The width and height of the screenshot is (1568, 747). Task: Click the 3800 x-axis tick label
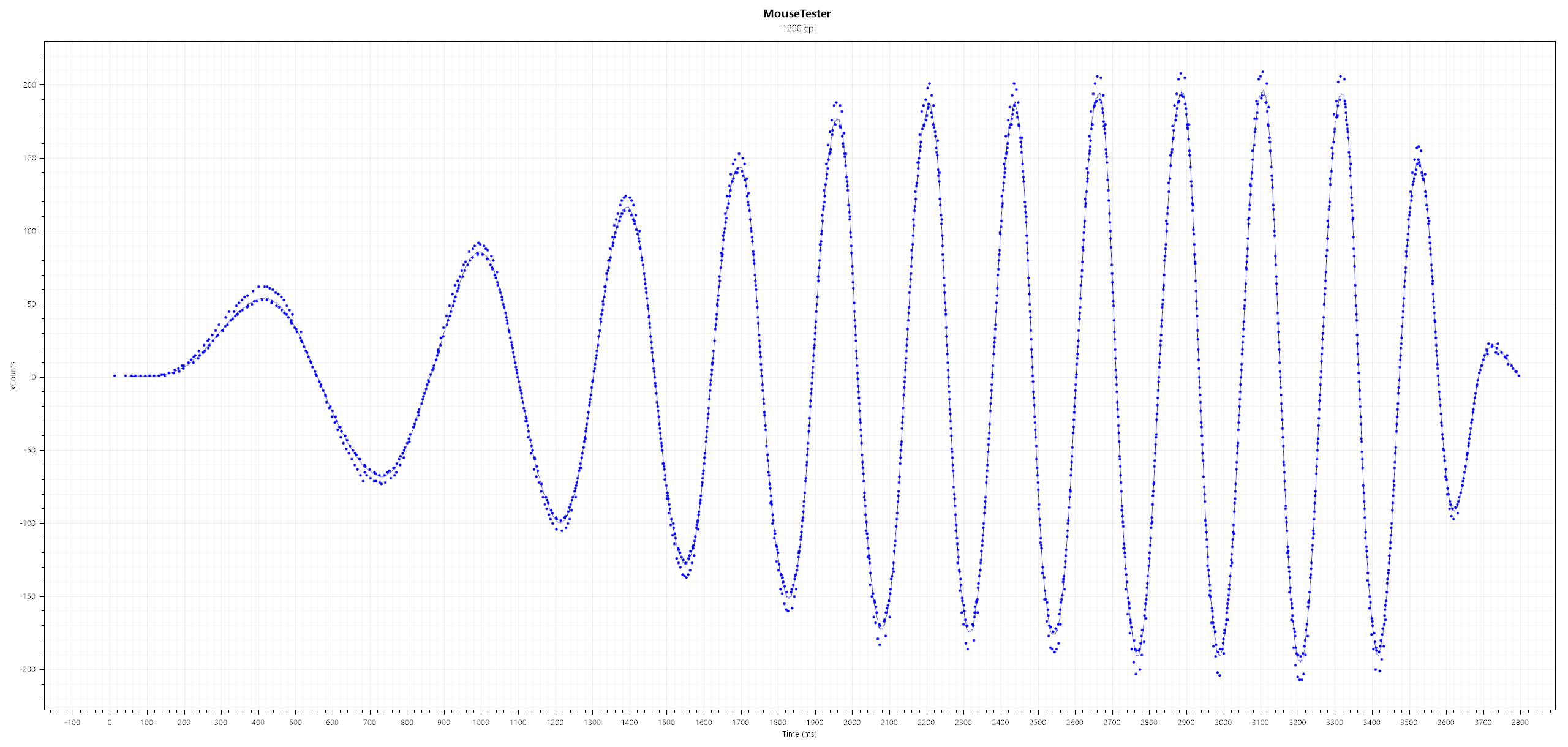pyautogui.click(x=1520, y=722)
